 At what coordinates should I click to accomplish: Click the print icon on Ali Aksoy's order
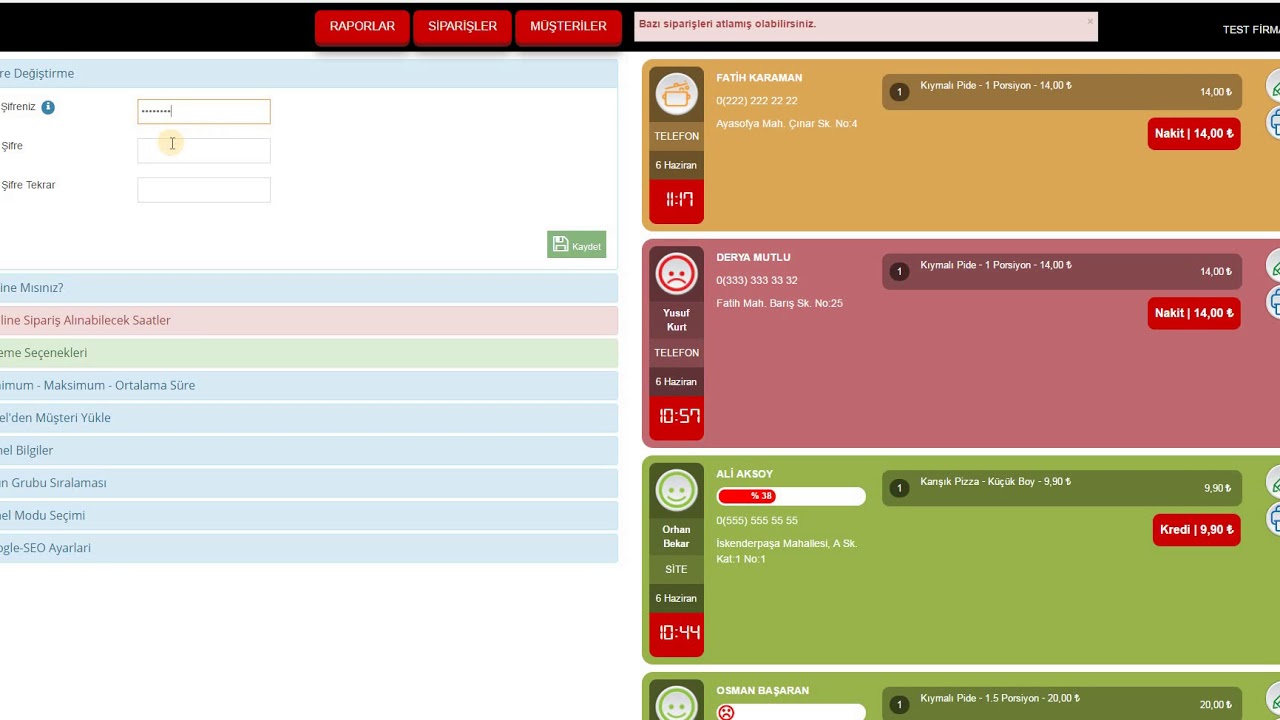pyautogui.click(x=1274, y=518)
